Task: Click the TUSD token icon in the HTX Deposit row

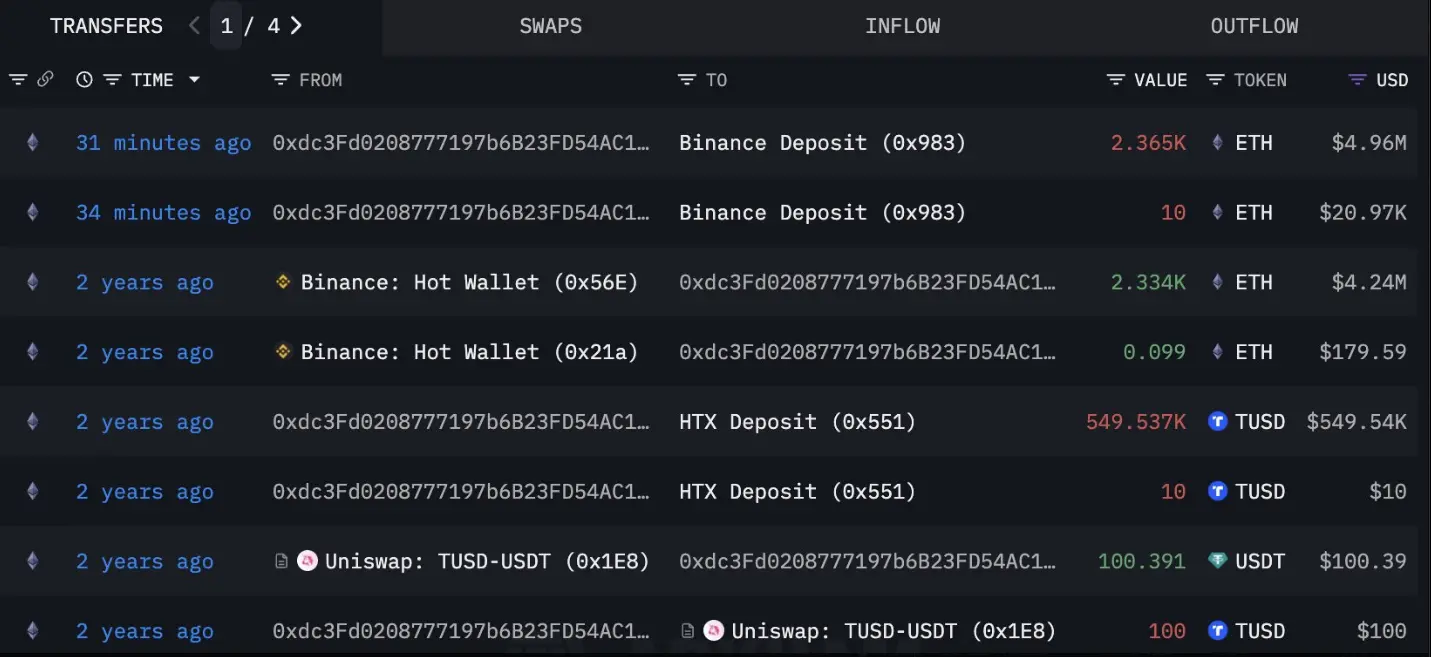Action: coord(1218,422)
